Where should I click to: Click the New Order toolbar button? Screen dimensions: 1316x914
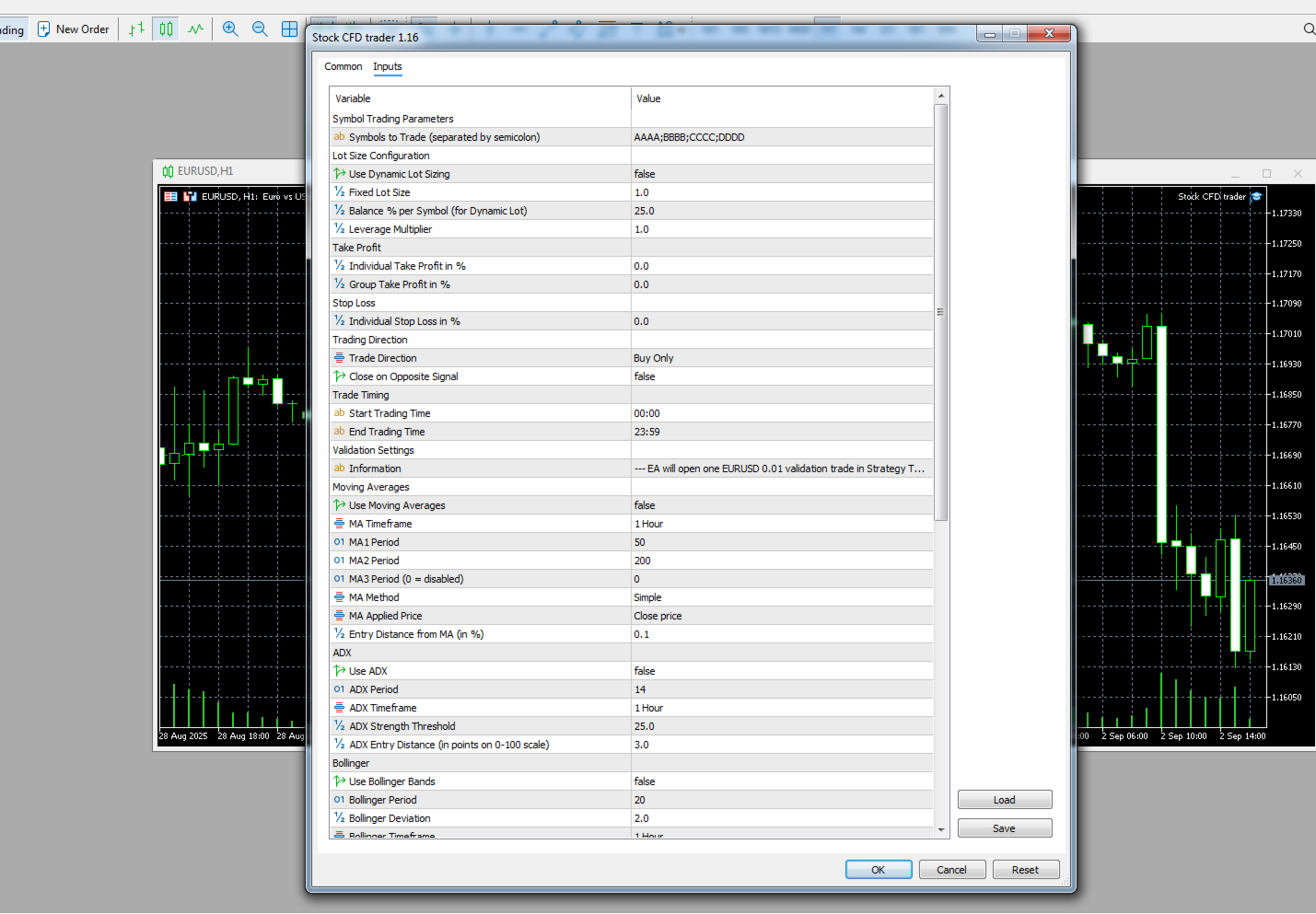click(73, 29)
